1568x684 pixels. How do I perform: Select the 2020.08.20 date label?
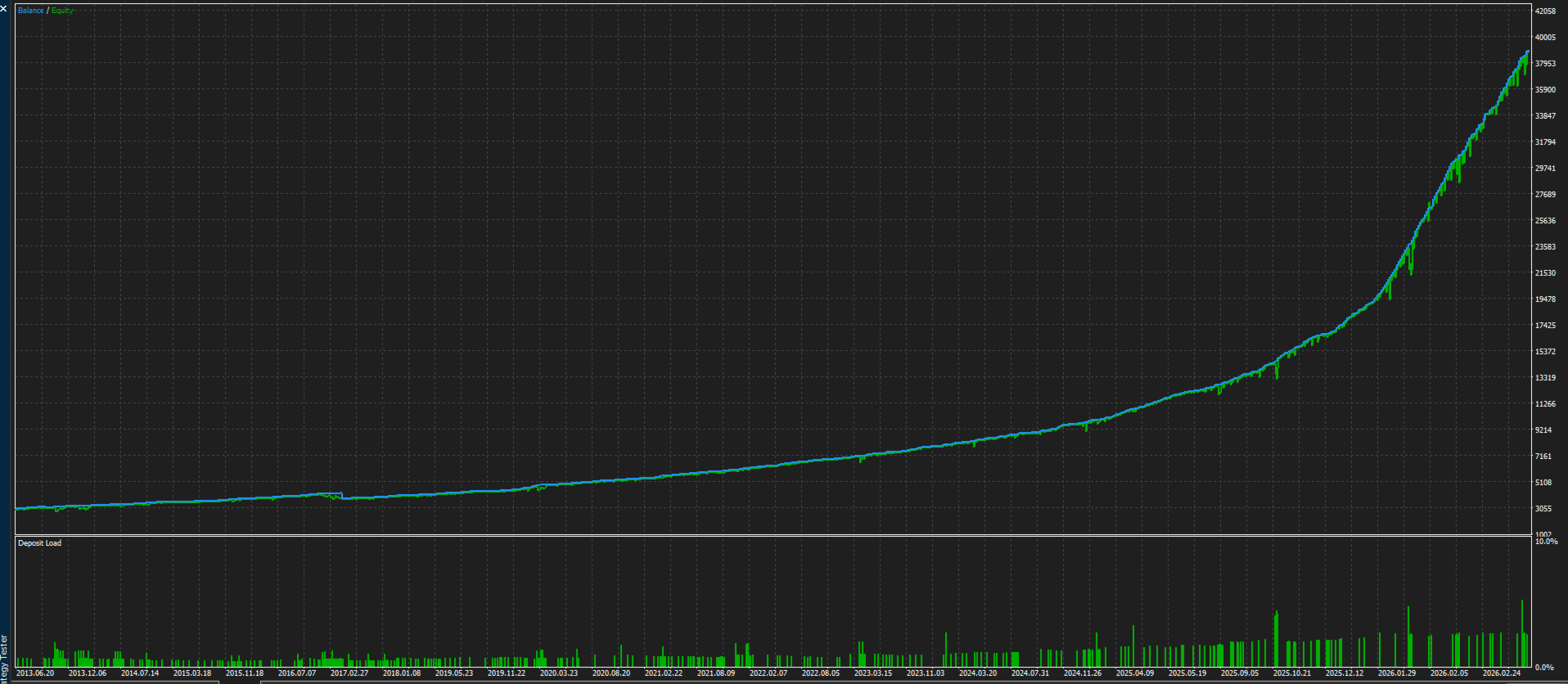coord(611,673)
